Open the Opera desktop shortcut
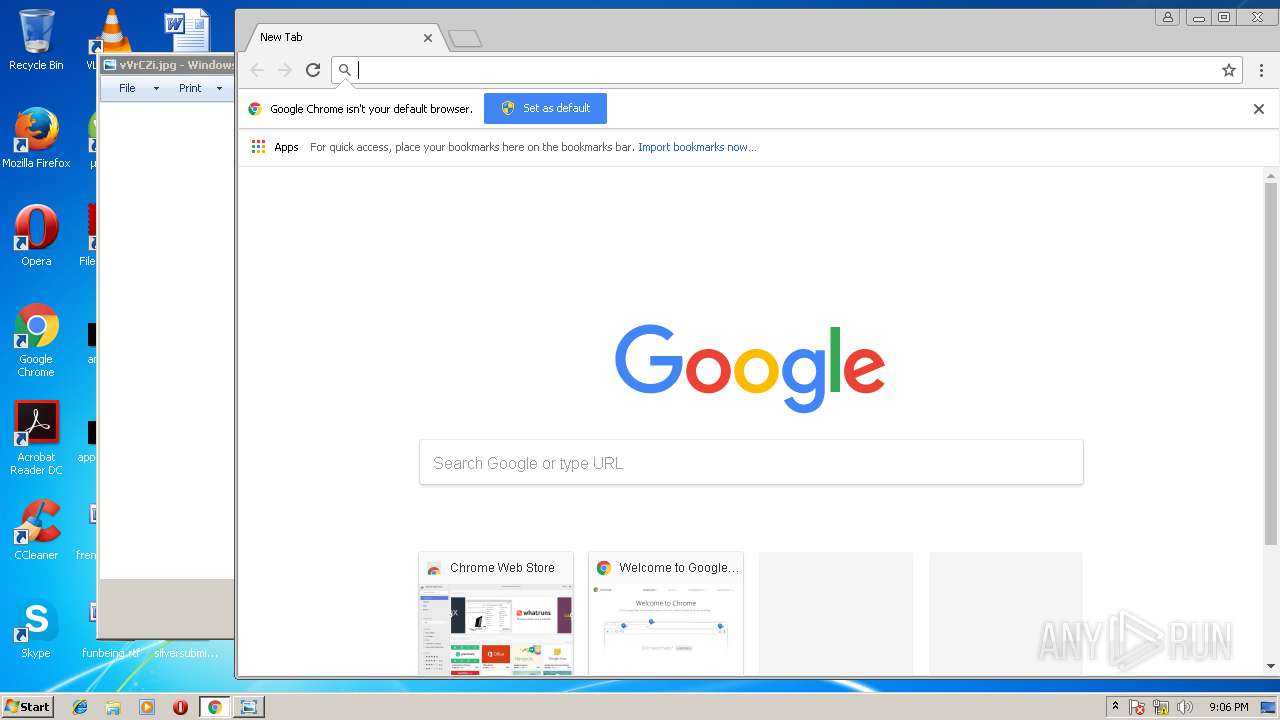The height and width of the screenshot is (720, 1280). (x=36, y=236)
